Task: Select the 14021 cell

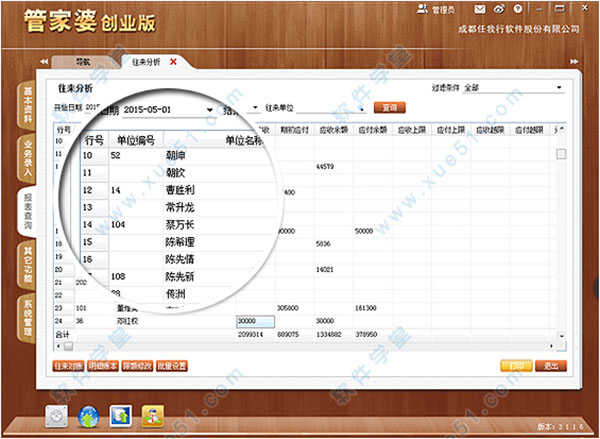Action: coord(333,270)
